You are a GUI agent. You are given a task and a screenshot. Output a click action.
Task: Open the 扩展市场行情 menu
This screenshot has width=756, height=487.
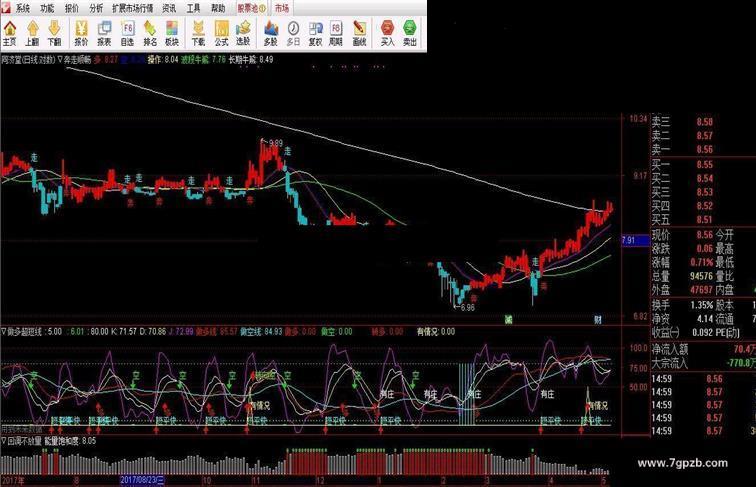133,8
